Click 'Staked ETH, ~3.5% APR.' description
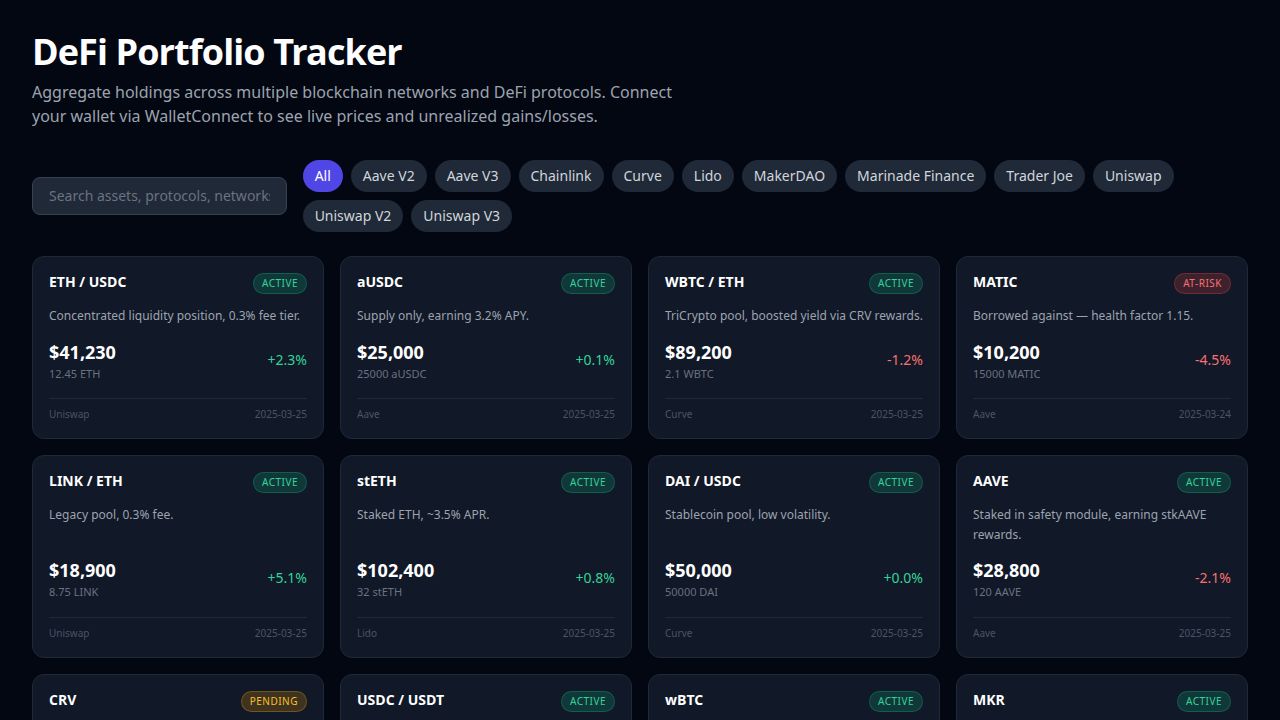The height and width of the screenshot is (720, 1280). click(423, 515)
